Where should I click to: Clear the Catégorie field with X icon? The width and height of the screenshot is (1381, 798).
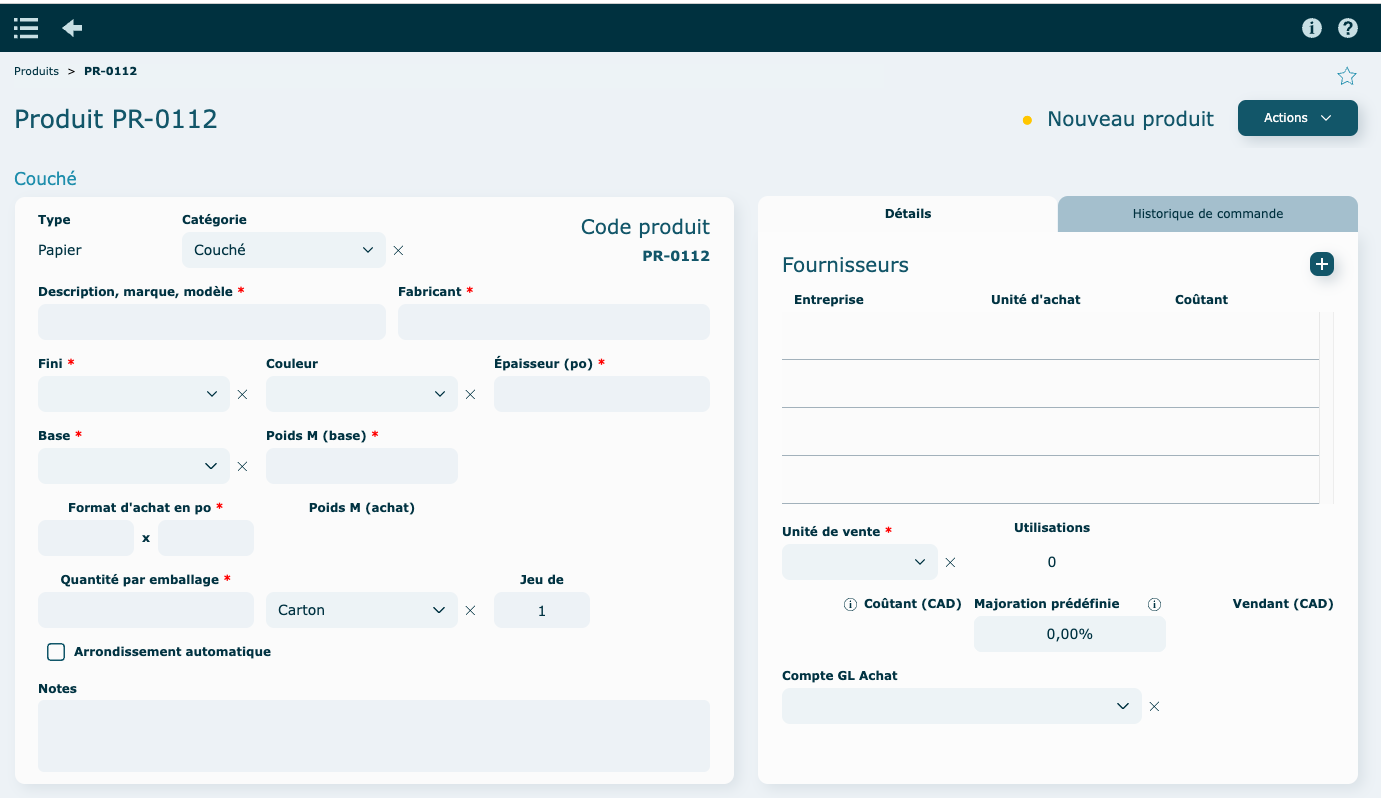coord(398,250)
